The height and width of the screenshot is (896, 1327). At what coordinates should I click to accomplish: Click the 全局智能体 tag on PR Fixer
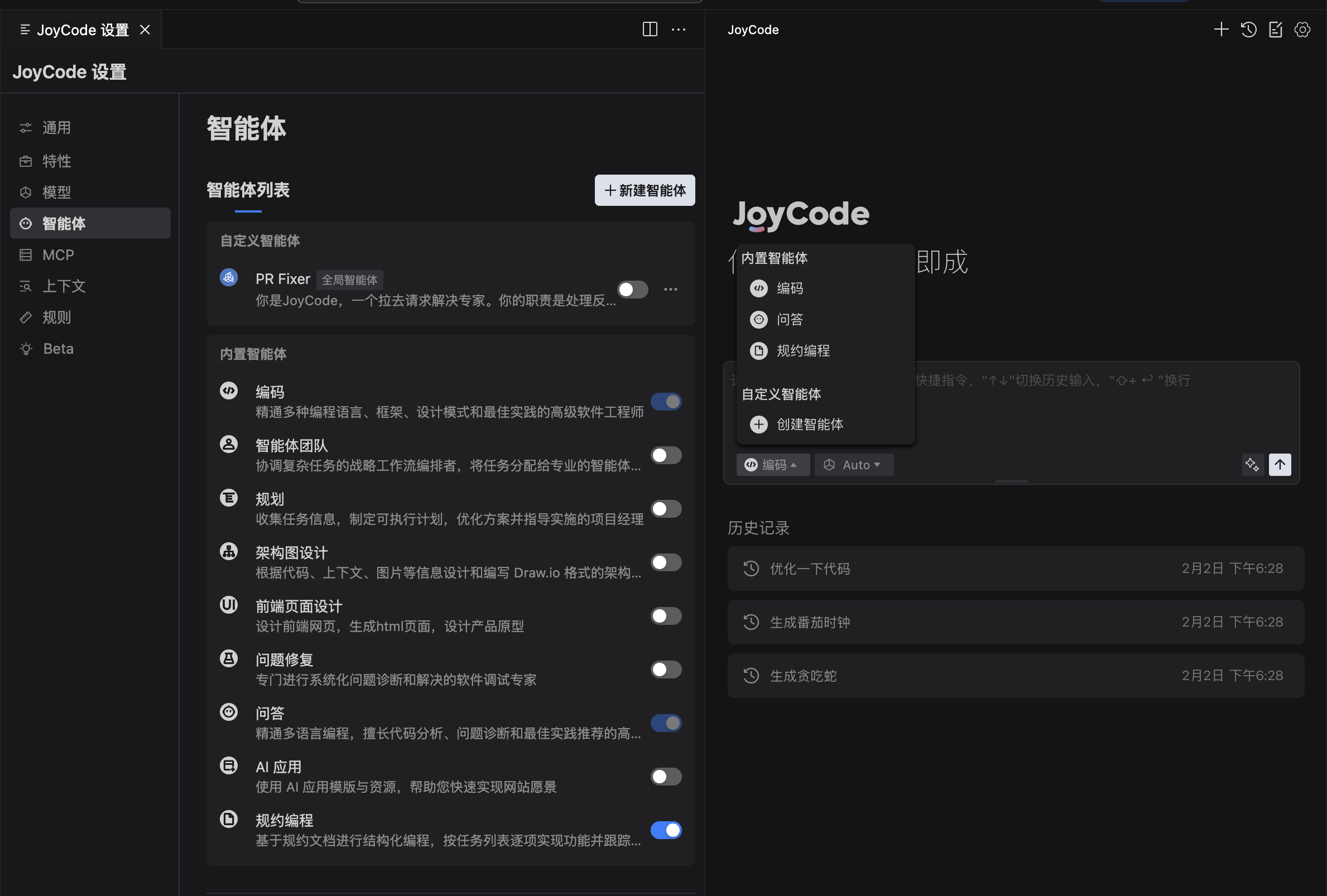coord(349,280)
